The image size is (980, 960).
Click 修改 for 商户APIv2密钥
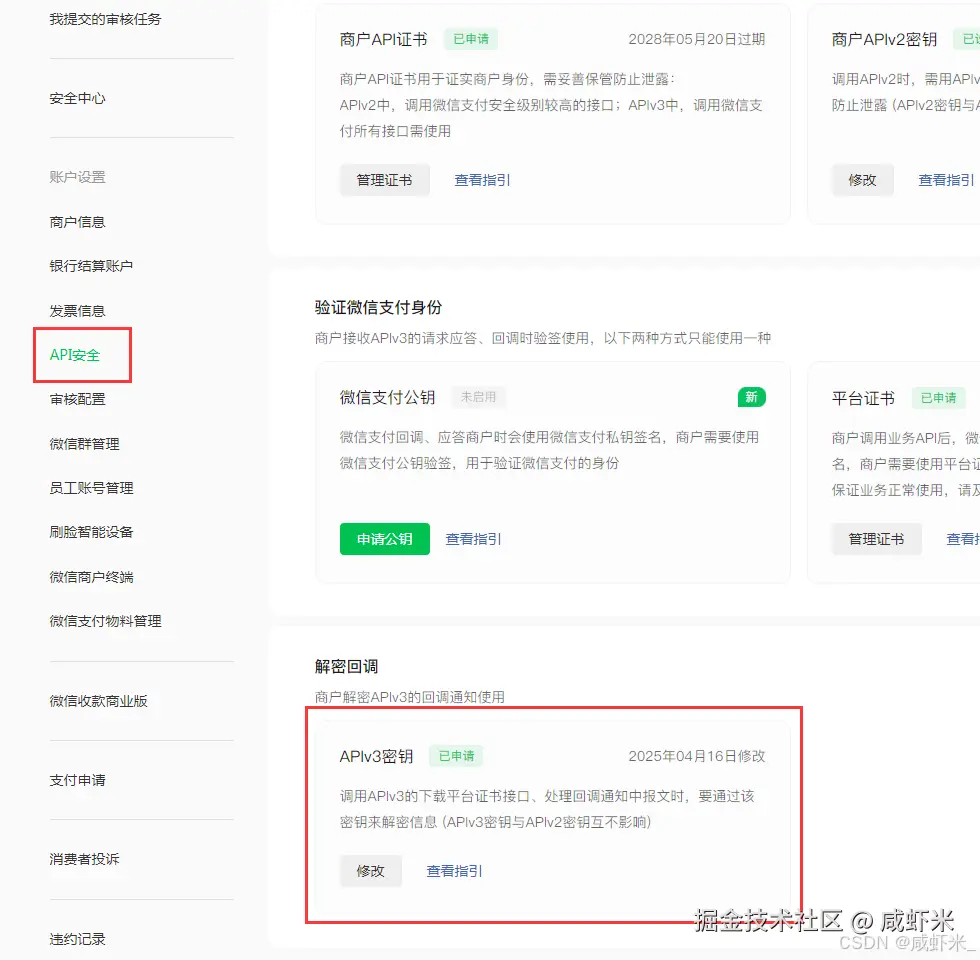(863, 180)
